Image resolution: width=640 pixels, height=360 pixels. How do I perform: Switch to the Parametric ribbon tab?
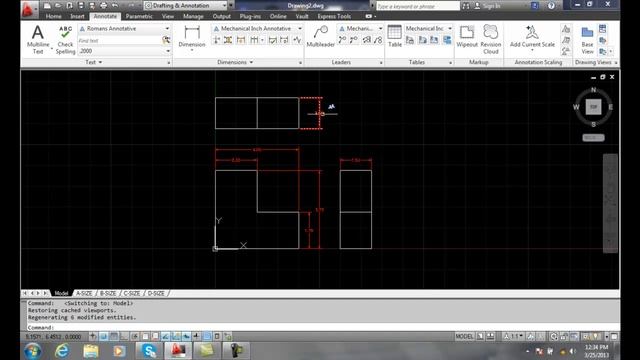pos(139,16)
